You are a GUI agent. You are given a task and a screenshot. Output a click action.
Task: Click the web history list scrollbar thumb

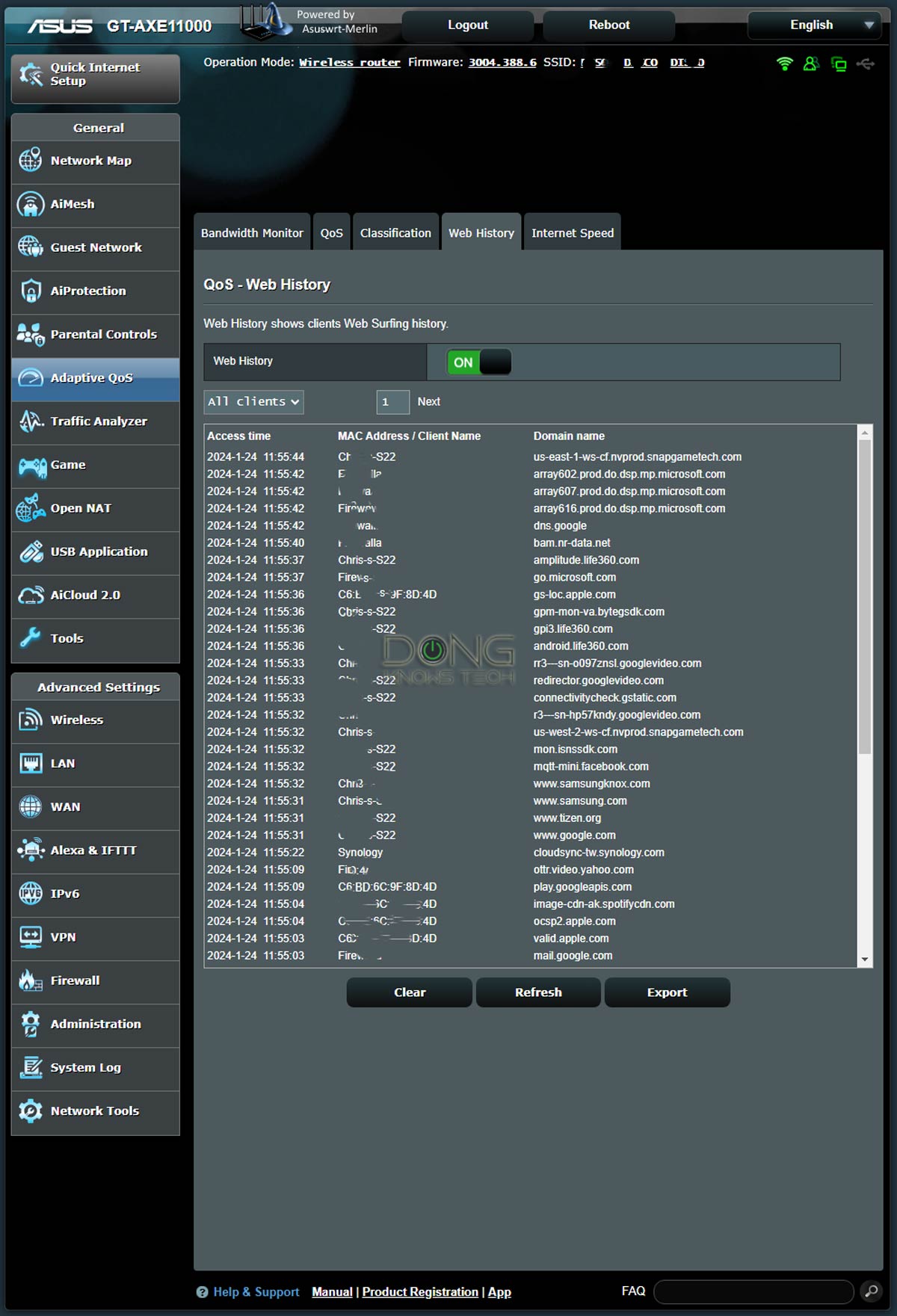[865, 596]
